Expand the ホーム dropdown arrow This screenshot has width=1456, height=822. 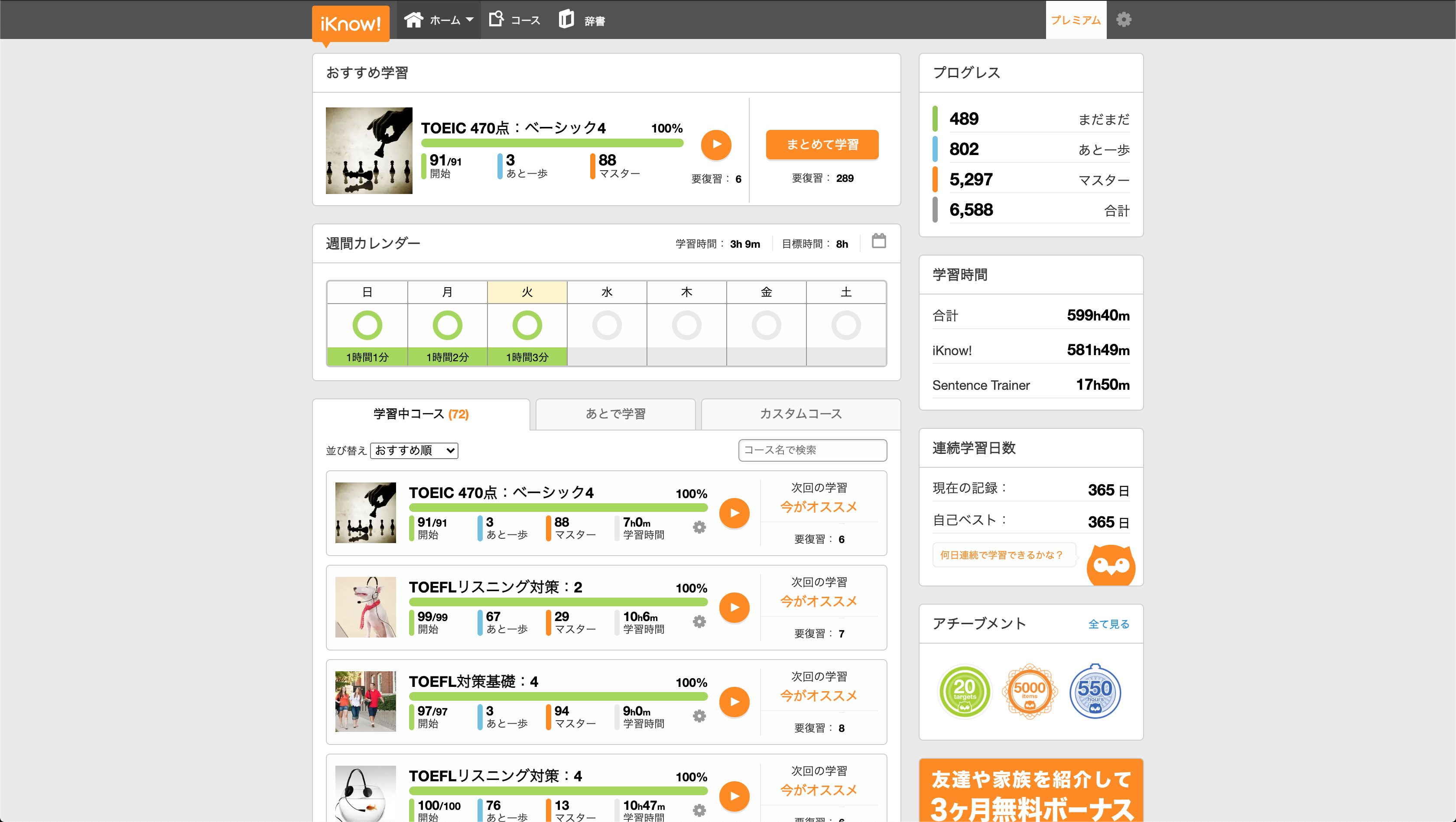[469, 20]
